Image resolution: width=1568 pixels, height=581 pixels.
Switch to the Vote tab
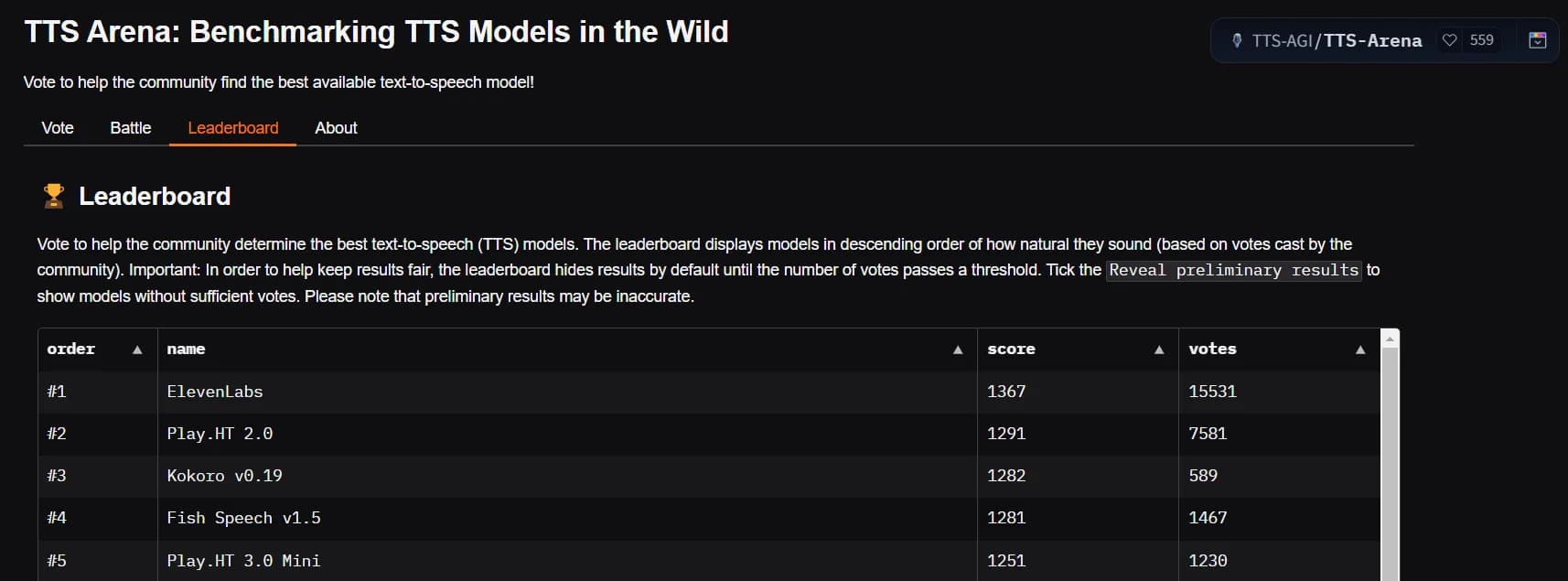coord(58,128)
